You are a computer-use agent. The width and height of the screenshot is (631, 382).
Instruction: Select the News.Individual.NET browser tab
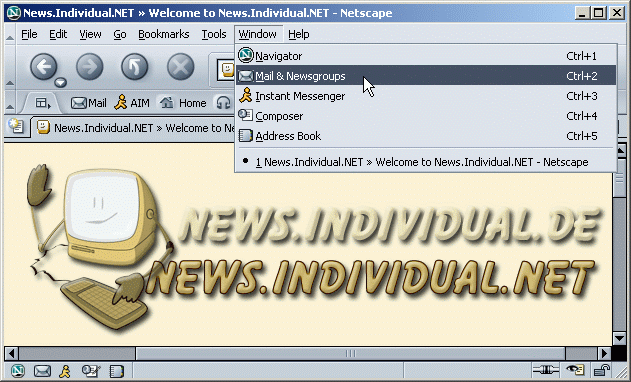(x=134, y=128)
